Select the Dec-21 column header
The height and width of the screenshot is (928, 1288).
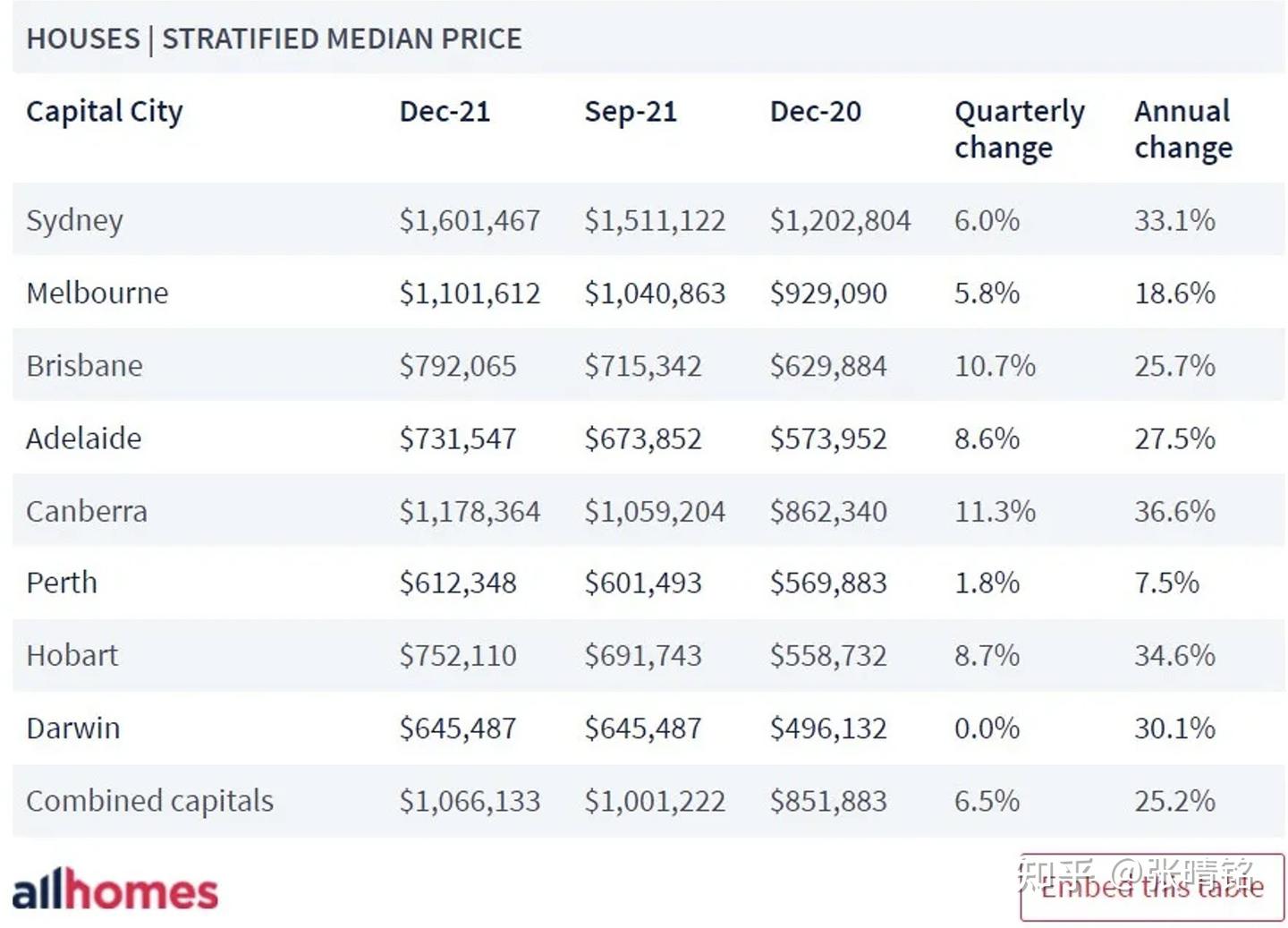(445, 112)
